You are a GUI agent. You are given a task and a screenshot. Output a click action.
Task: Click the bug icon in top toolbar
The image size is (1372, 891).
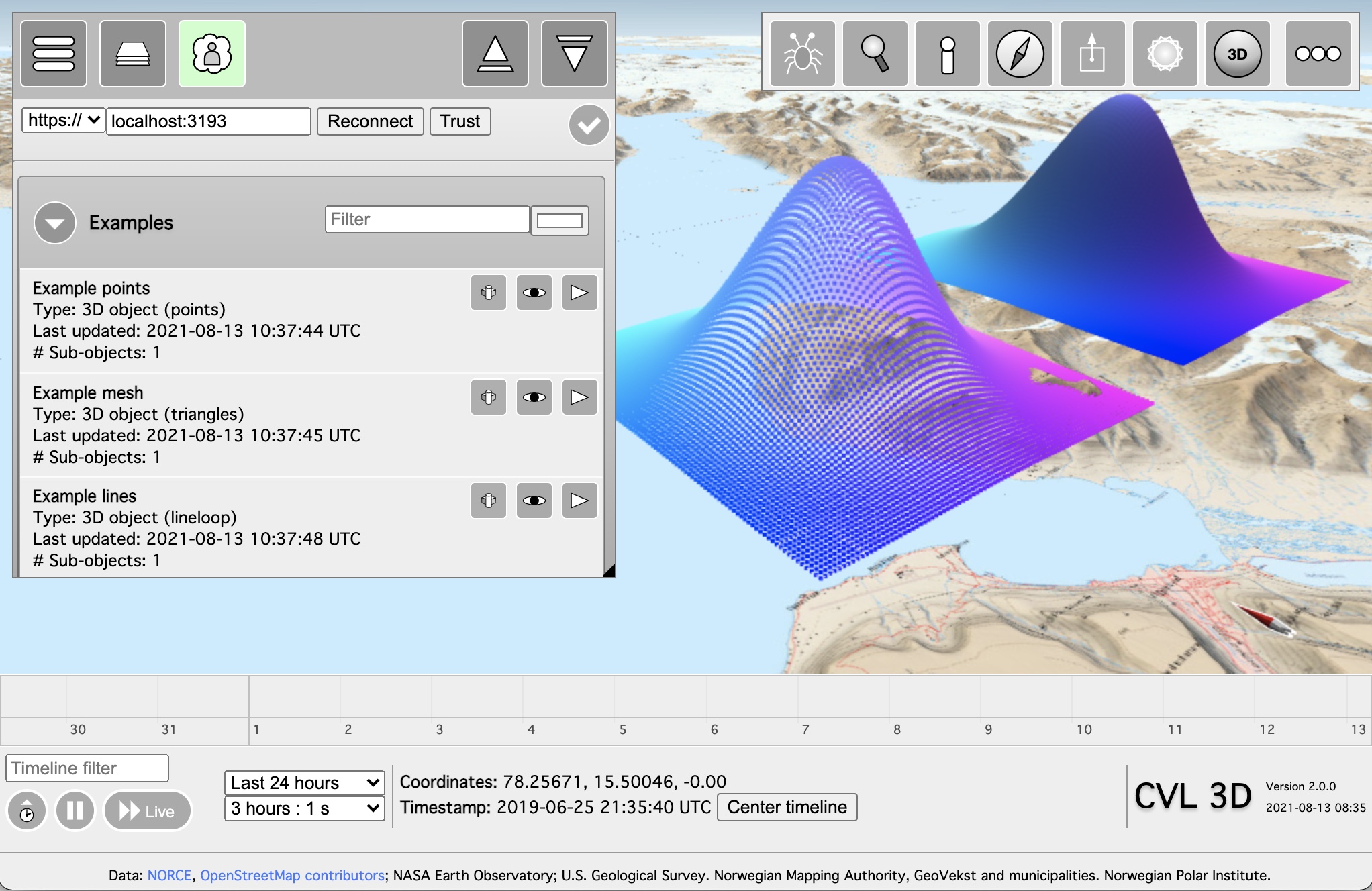pos(802,54)
